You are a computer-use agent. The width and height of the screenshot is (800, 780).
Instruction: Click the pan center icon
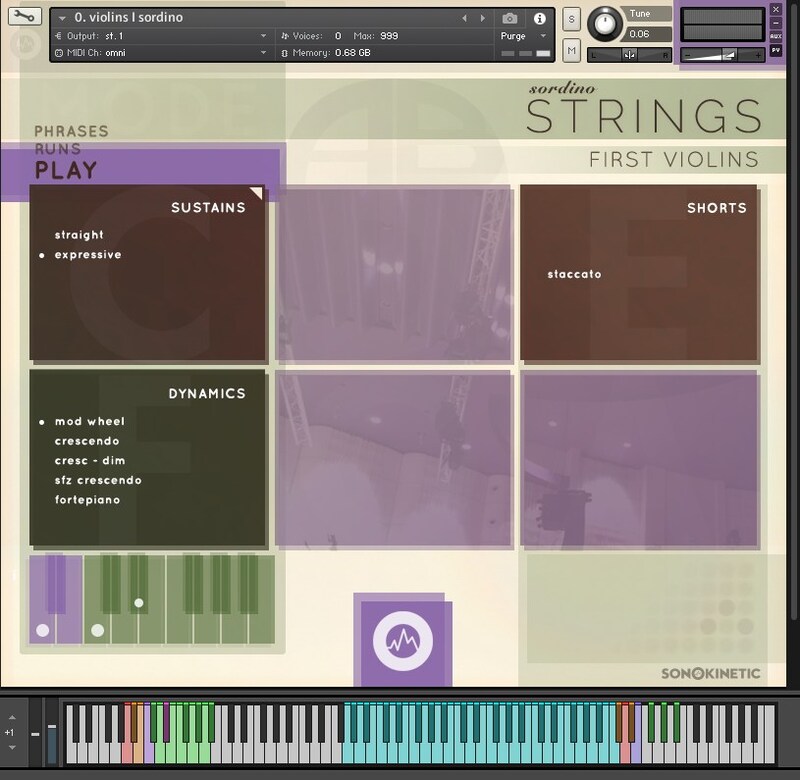tap(629, 55)
